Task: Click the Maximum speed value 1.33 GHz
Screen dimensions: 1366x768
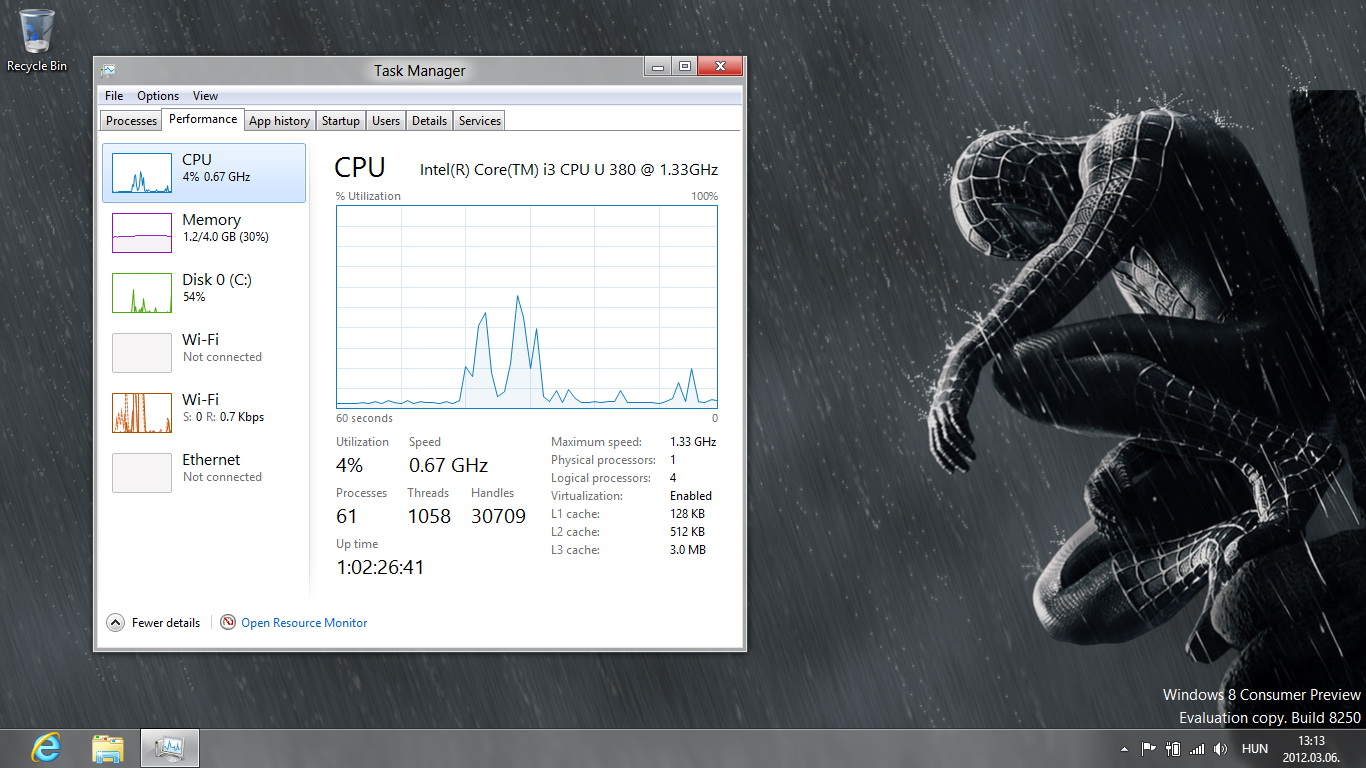Action: (693, 442)
